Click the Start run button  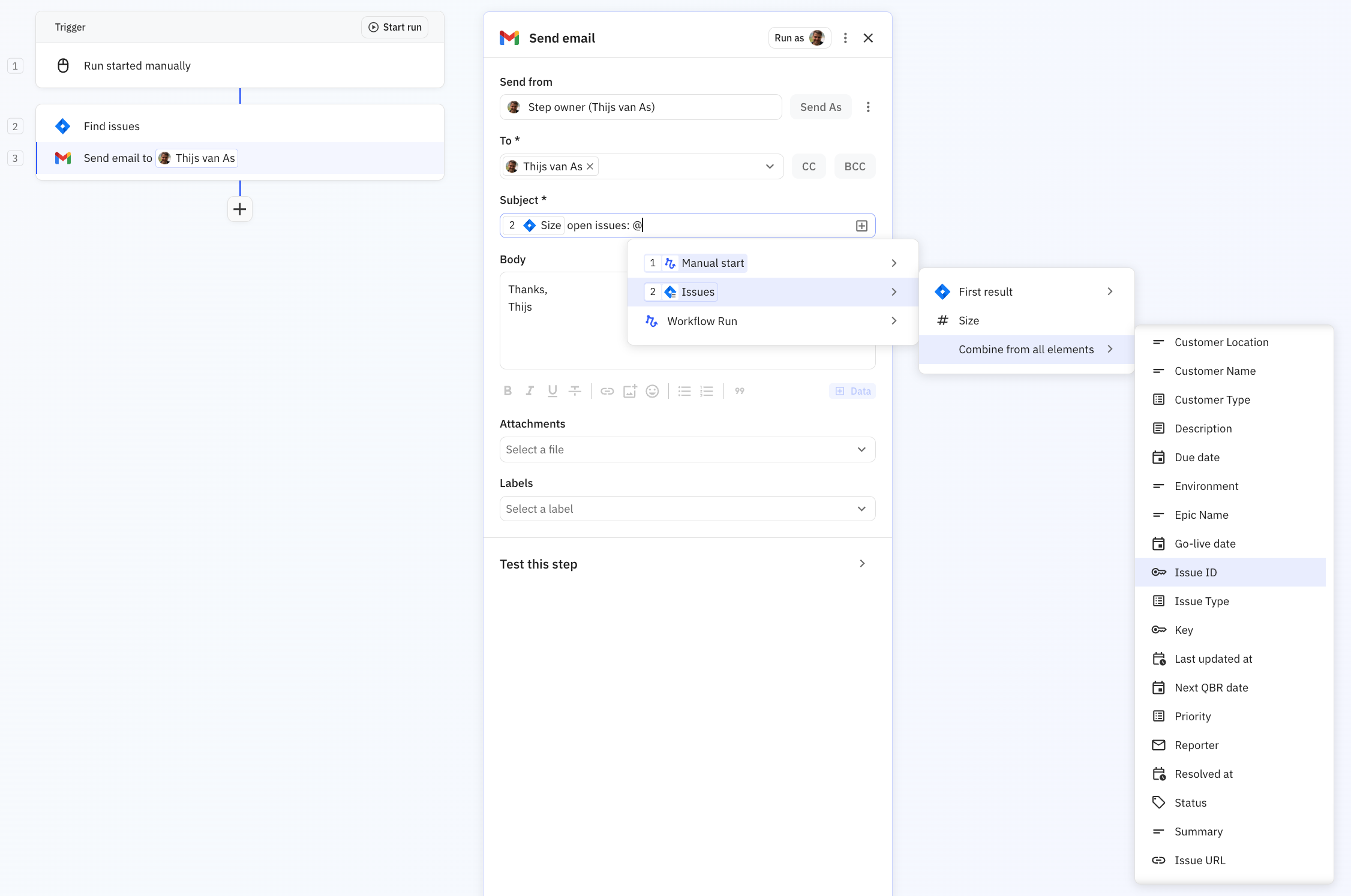394,27
